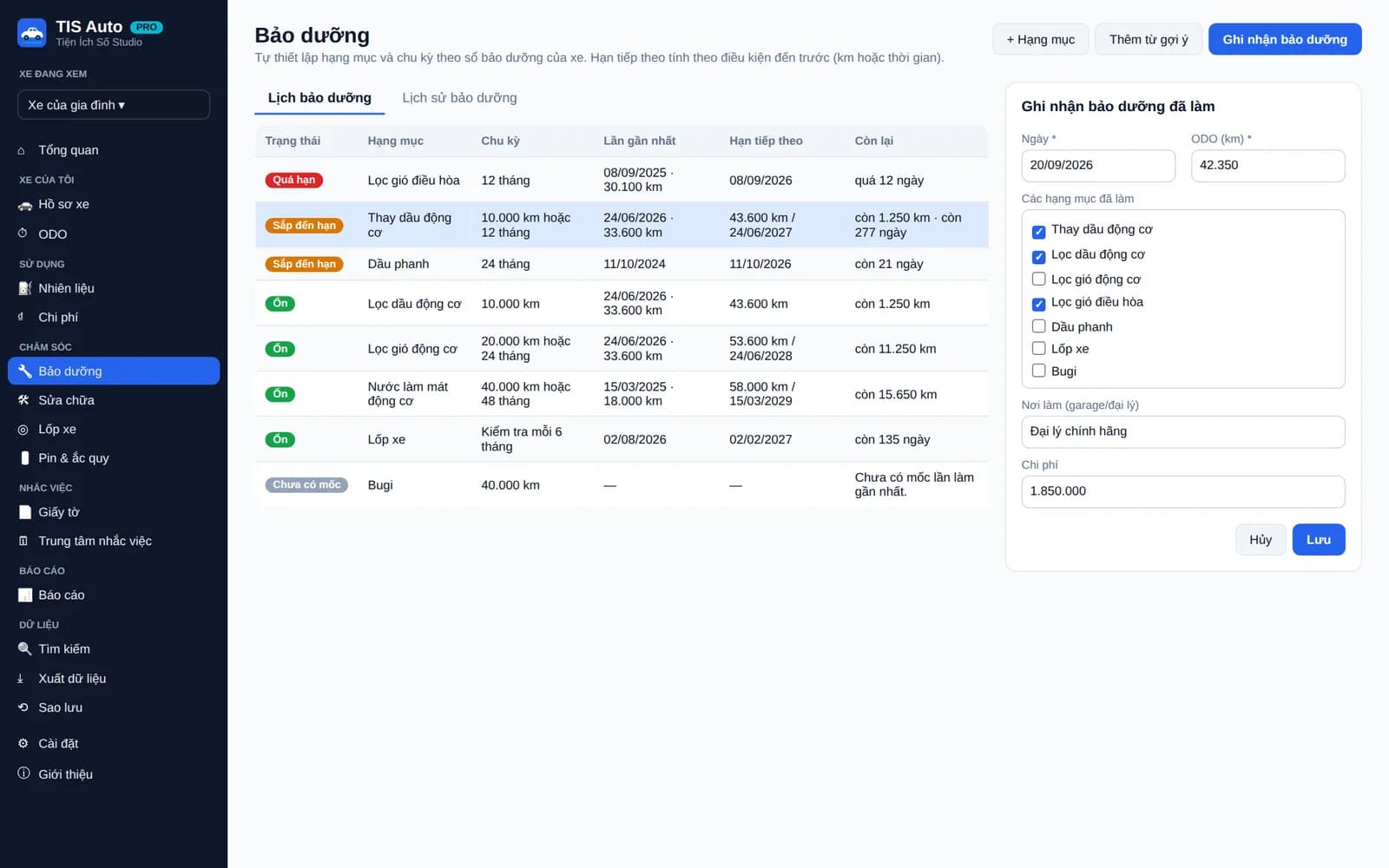Click the Nước làm mát động cơ row item

tap(622, 394)
